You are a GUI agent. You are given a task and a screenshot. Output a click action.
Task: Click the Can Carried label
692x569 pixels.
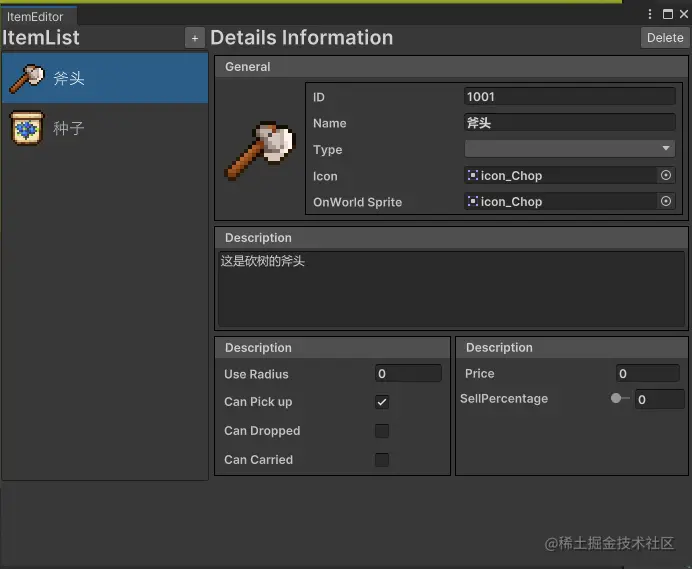pyautogui.click(x=258, y=460)
